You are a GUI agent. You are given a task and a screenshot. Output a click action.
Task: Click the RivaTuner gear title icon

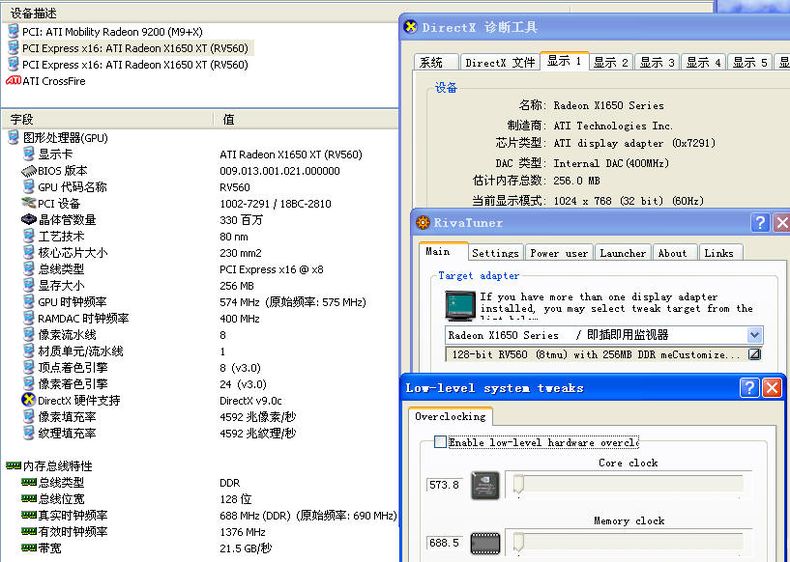423,222
